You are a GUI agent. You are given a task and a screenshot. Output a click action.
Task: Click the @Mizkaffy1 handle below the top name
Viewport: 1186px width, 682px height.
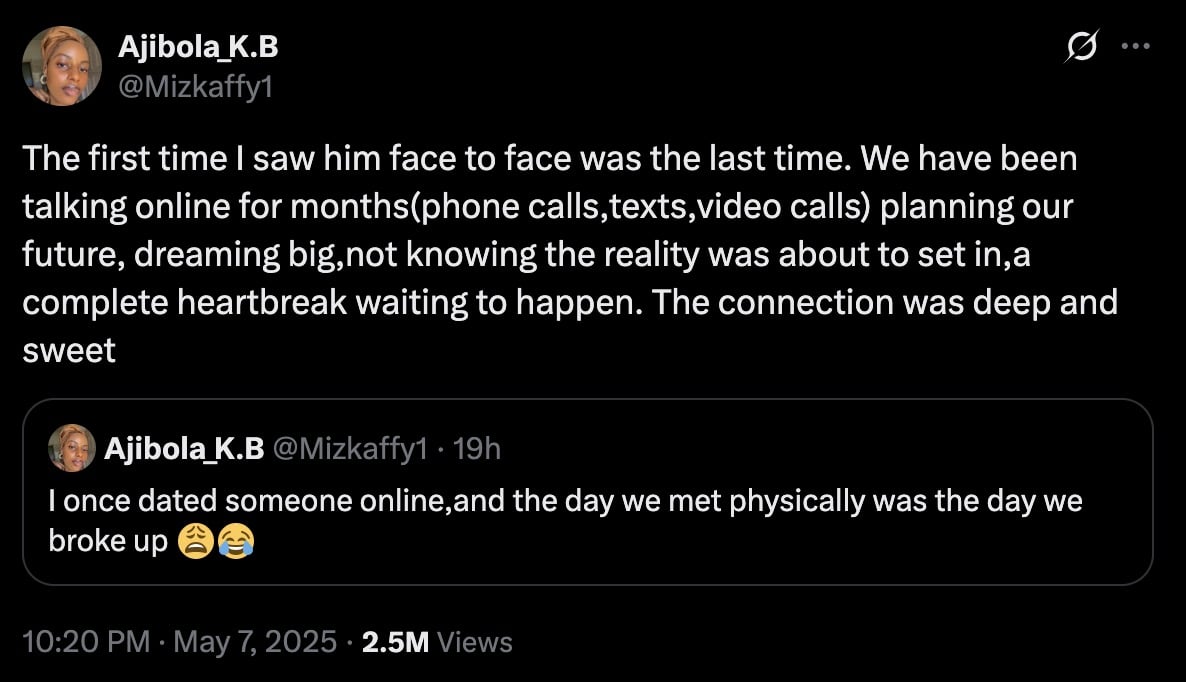[196, 88]
